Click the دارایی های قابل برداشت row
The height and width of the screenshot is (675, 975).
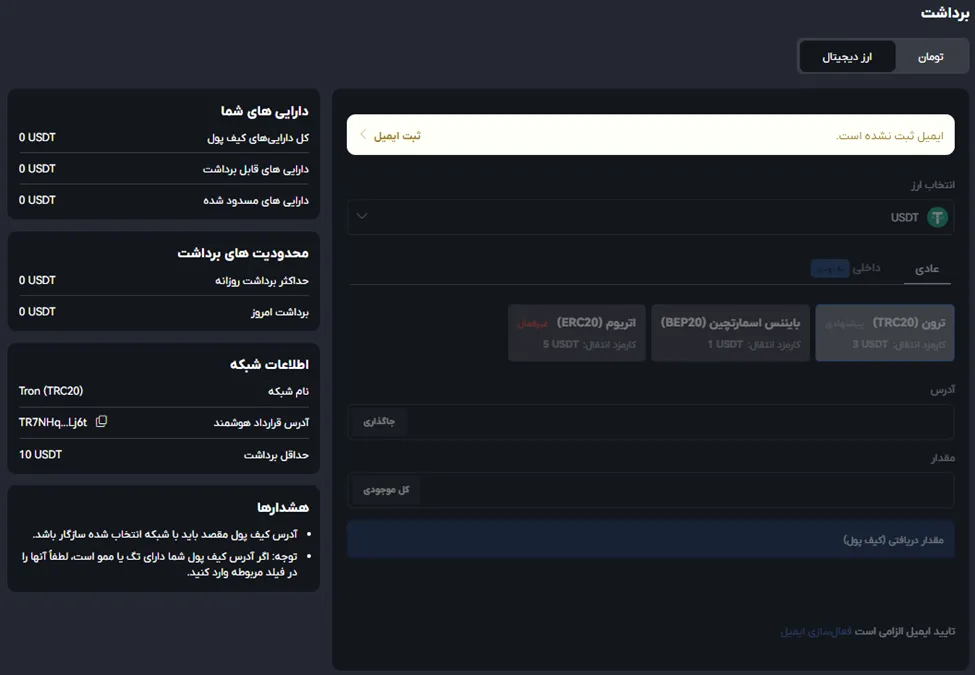[x=164, y=168]
